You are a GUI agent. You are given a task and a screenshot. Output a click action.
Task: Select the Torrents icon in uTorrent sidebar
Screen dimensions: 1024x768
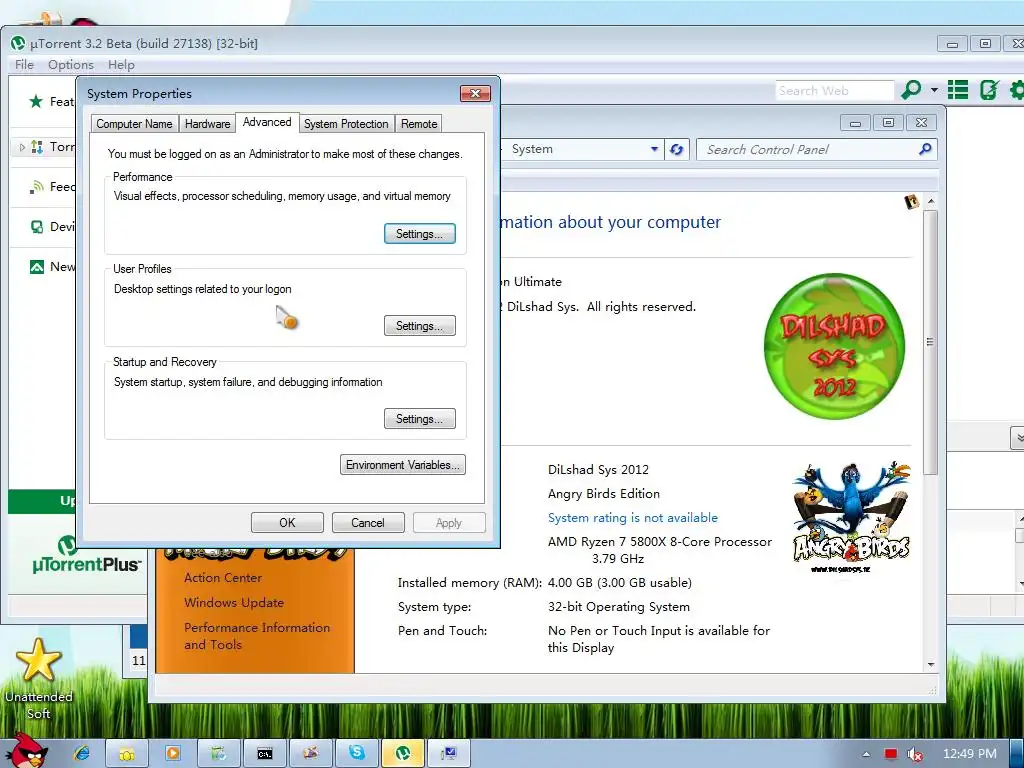coord(37,147)
